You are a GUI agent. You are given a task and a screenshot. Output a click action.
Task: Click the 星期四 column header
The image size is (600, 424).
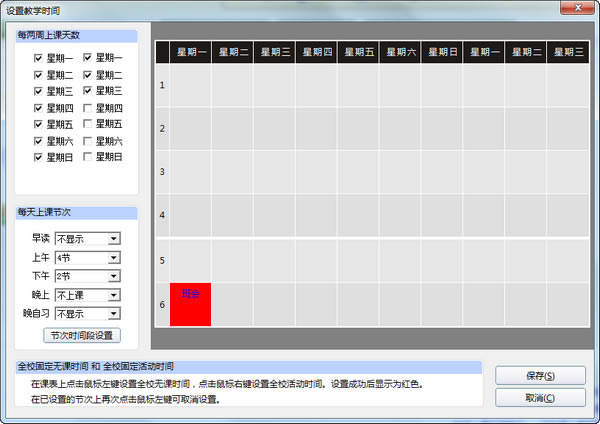coord(315,51)
